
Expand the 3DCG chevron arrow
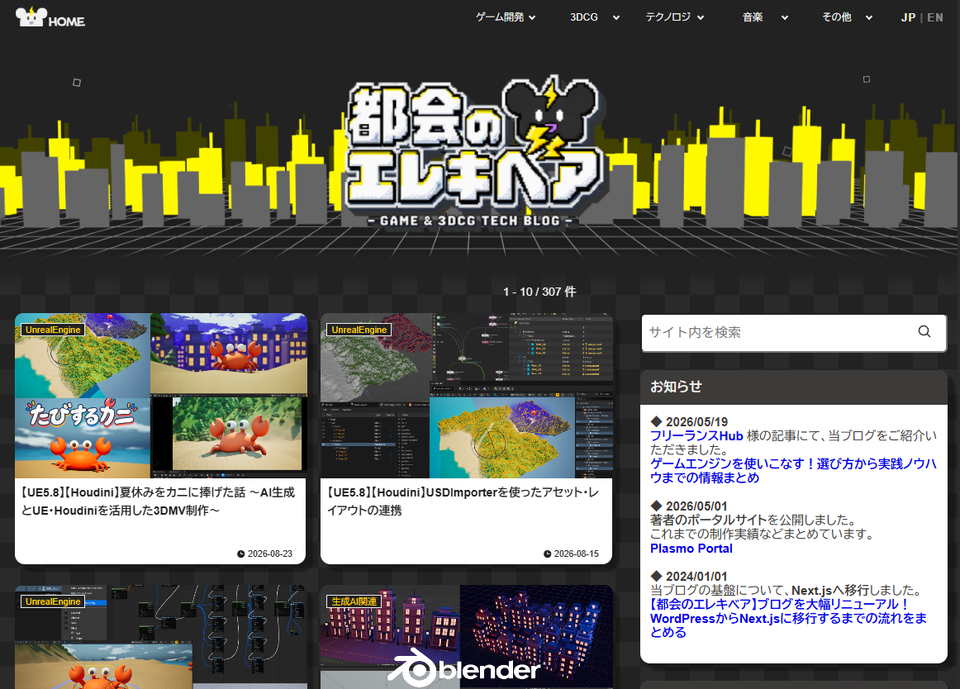(x=616, y=18)
